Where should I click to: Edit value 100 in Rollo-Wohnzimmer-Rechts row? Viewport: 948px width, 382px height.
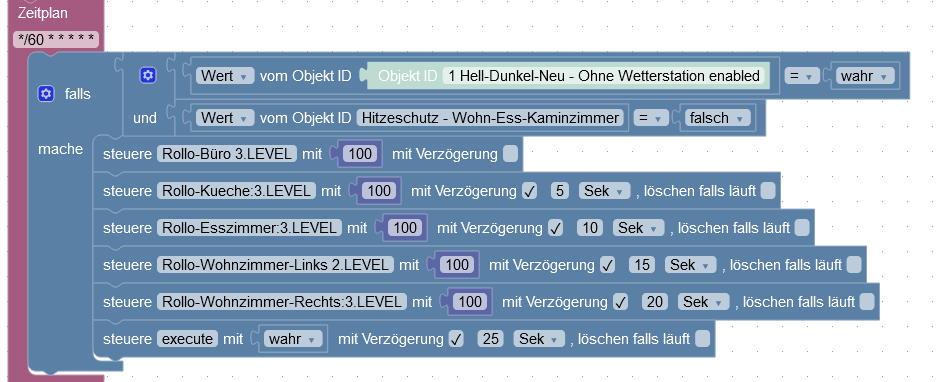coord(470,302)
